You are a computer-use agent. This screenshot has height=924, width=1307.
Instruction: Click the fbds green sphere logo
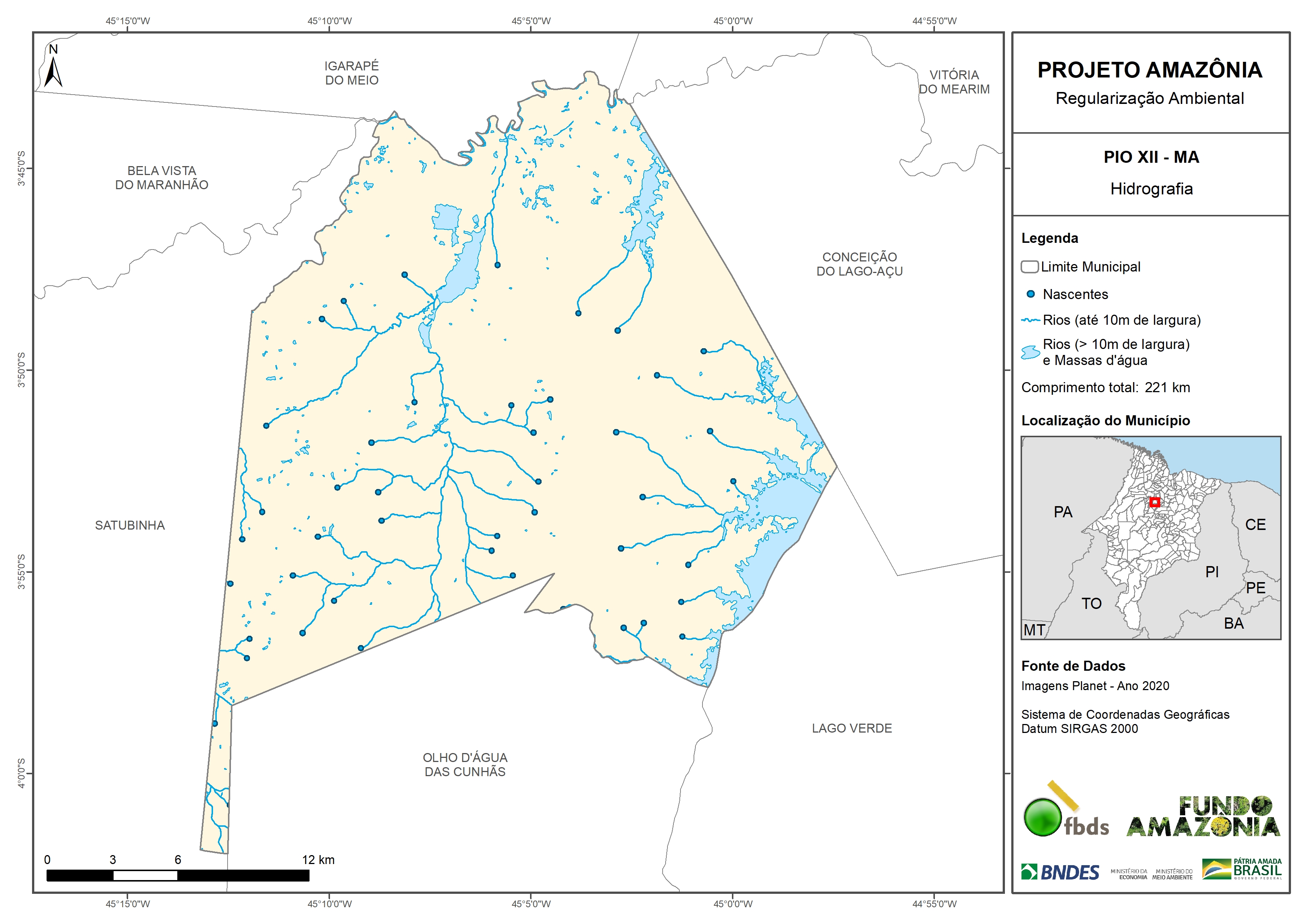(1043, 817)
